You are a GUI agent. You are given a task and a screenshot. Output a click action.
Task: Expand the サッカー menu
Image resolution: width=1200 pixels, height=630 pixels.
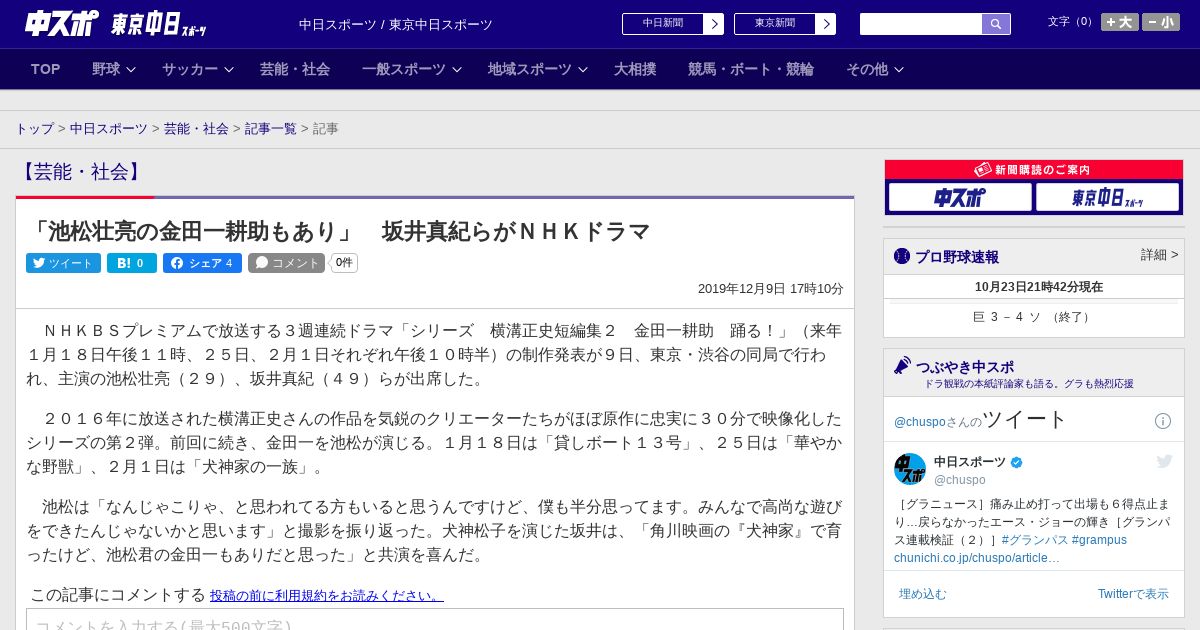tap(198, 69)
